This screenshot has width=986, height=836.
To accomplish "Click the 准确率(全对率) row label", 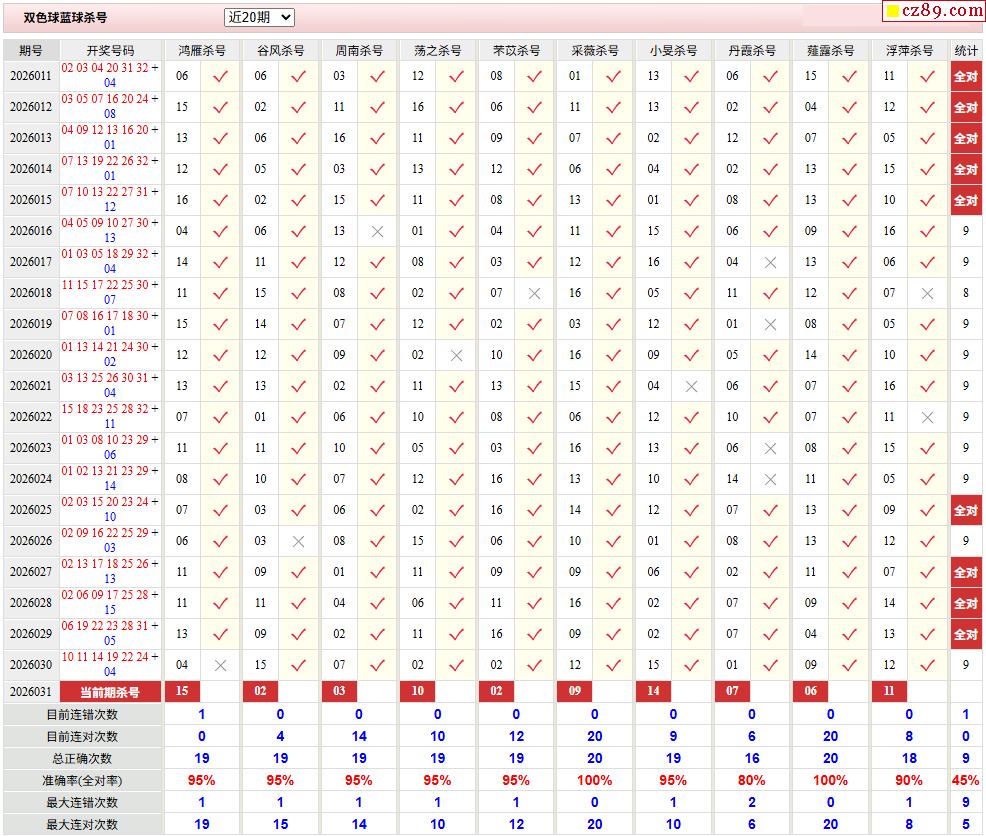I will point(83,780).
